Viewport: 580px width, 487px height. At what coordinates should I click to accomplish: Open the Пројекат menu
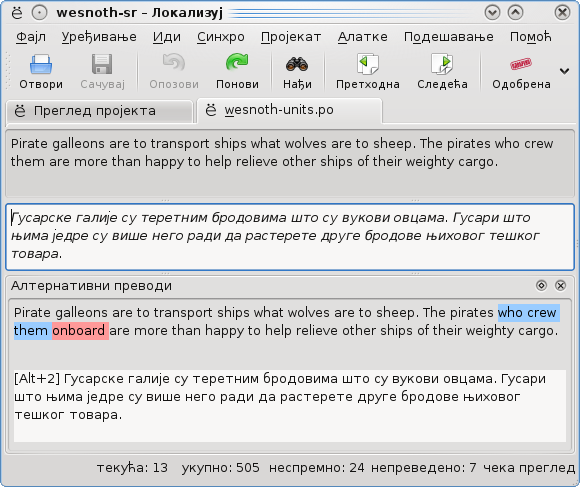(x=291, y=37)
